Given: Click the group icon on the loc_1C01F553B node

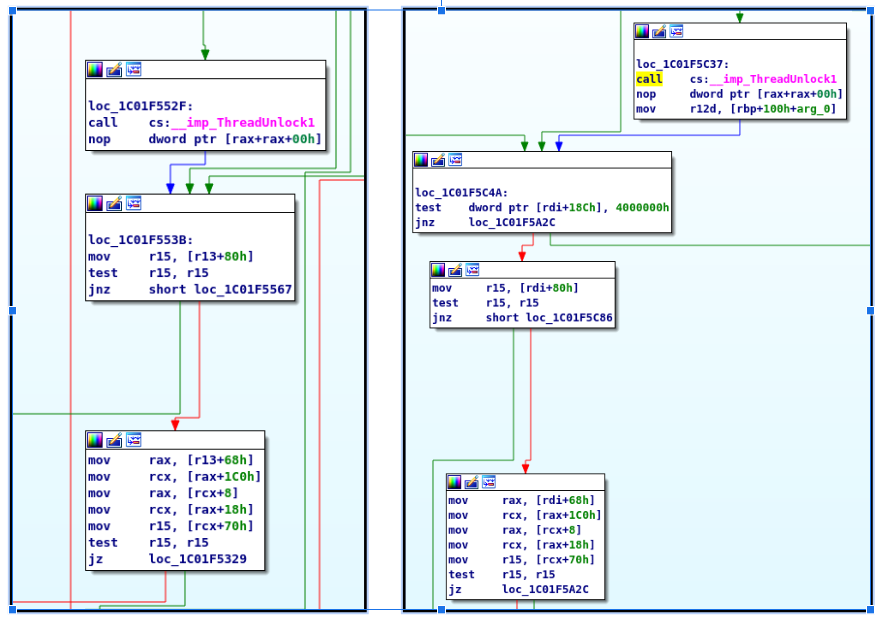Looking at the screenshot, I should (x=133, y=203).
